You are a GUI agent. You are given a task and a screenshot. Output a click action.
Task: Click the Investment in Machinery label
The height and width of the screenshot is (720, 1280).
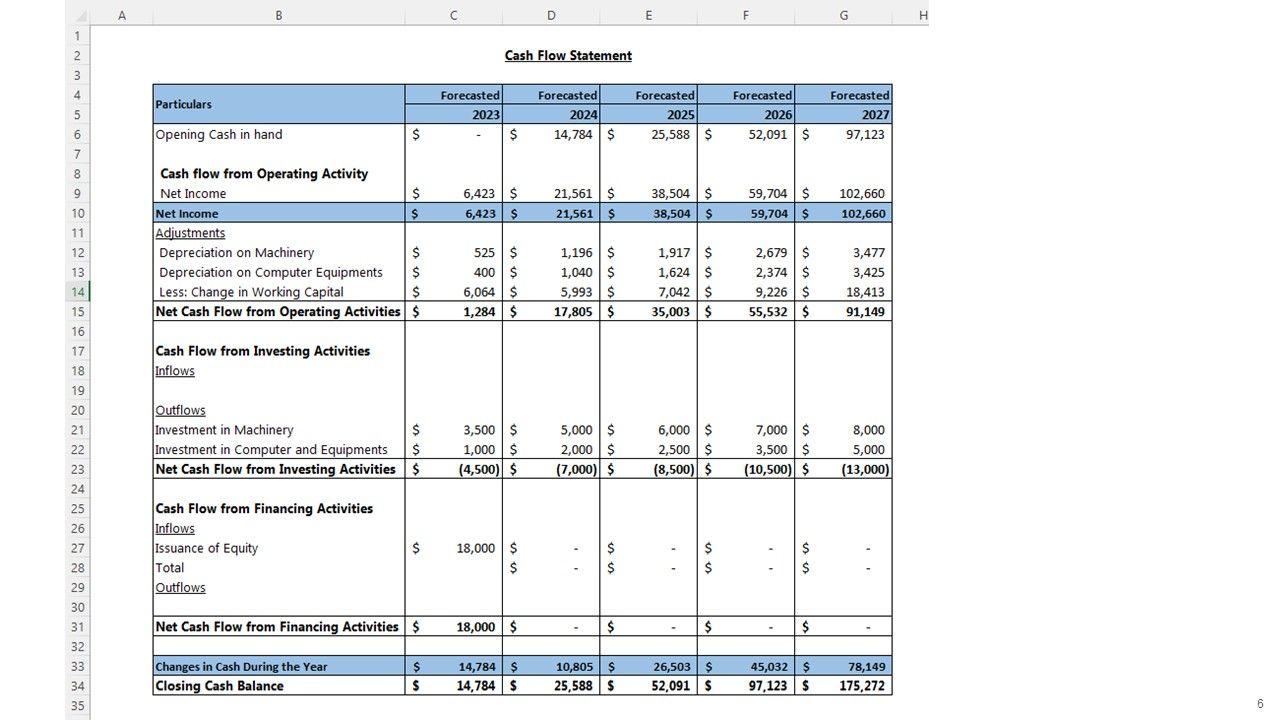pyautogui.click(x=224, y=430)
